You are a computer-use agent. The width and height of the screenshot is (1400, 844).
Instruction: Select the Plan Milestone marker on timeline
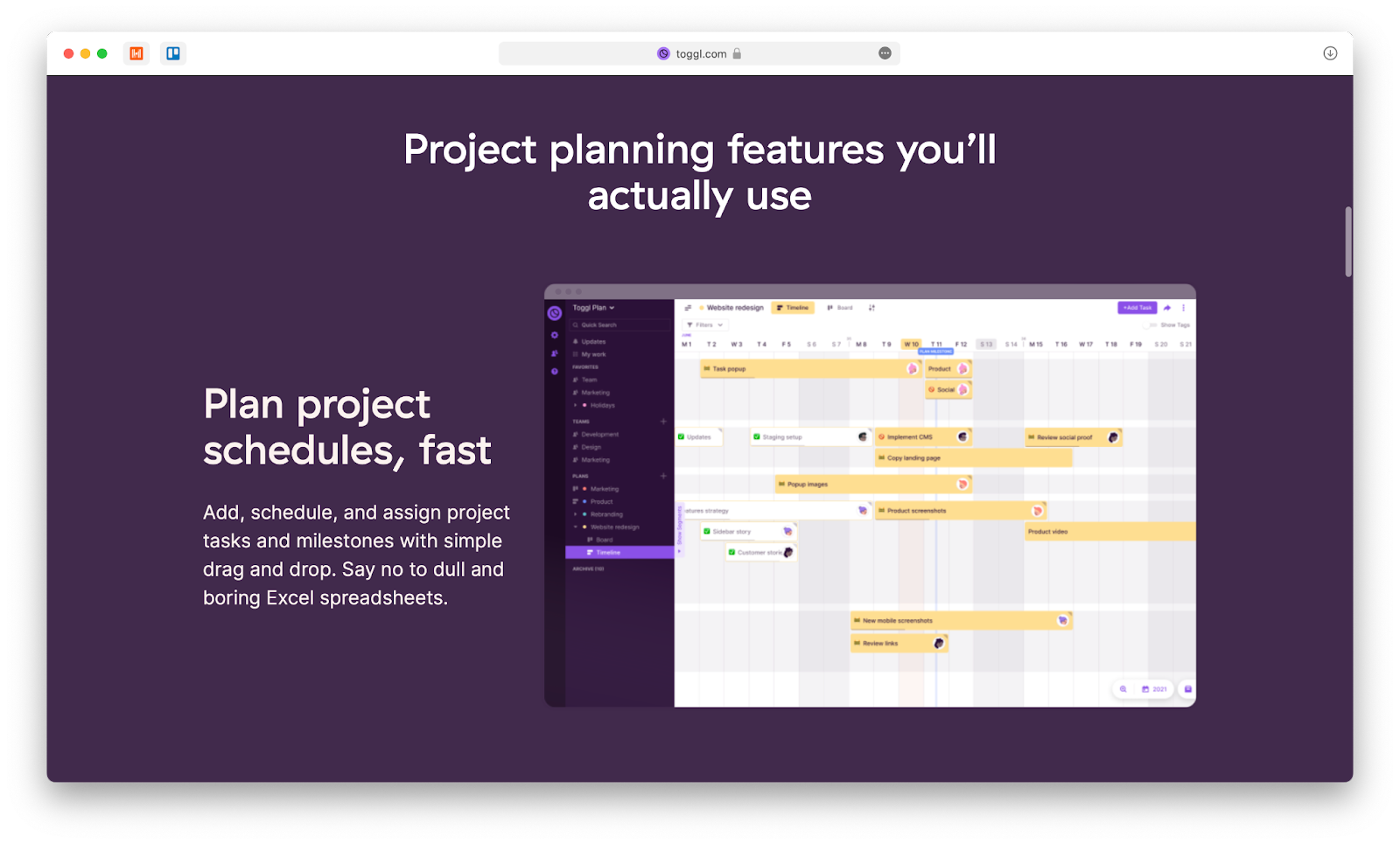click(x=935, y=352)
